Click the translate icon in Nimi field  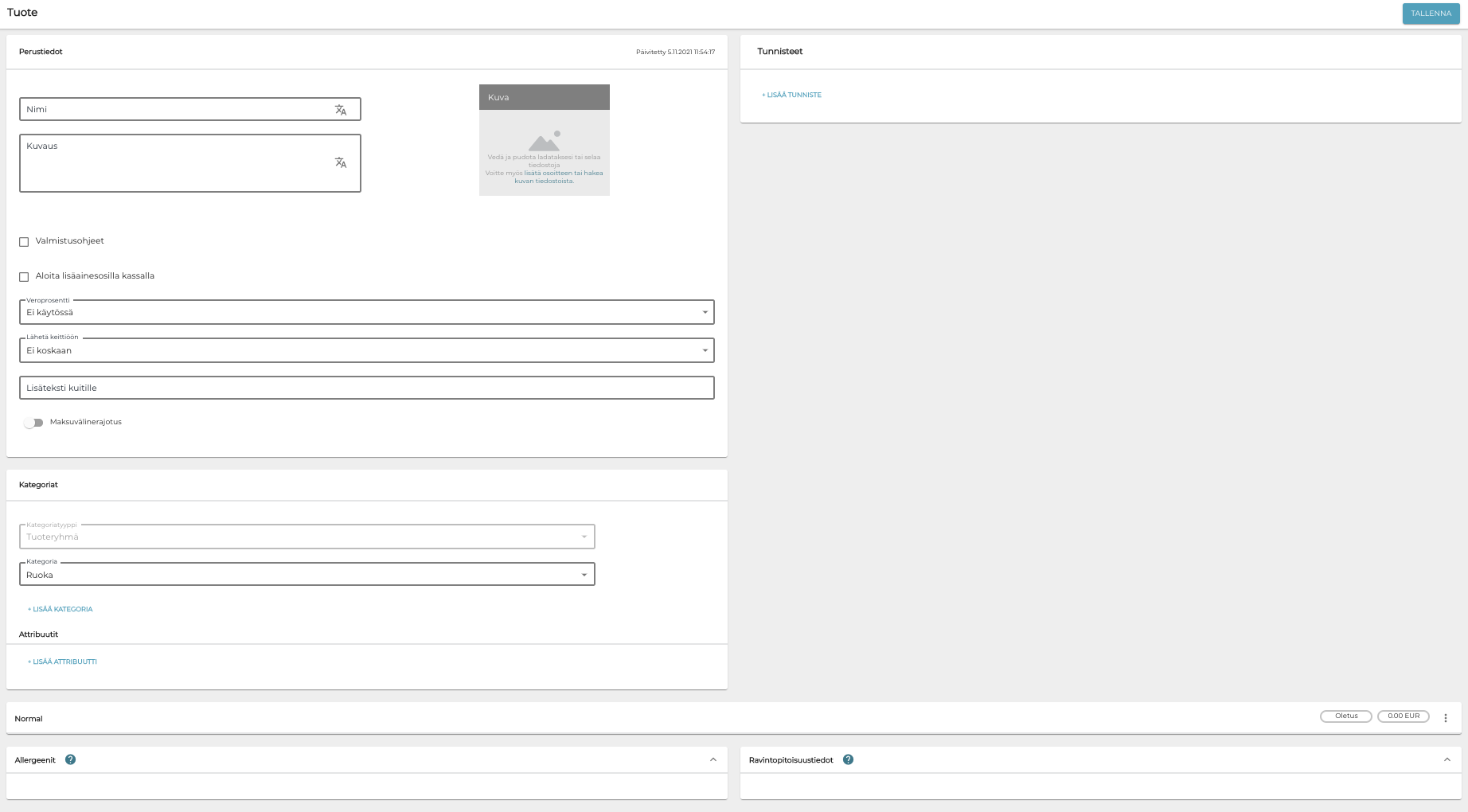341,110
